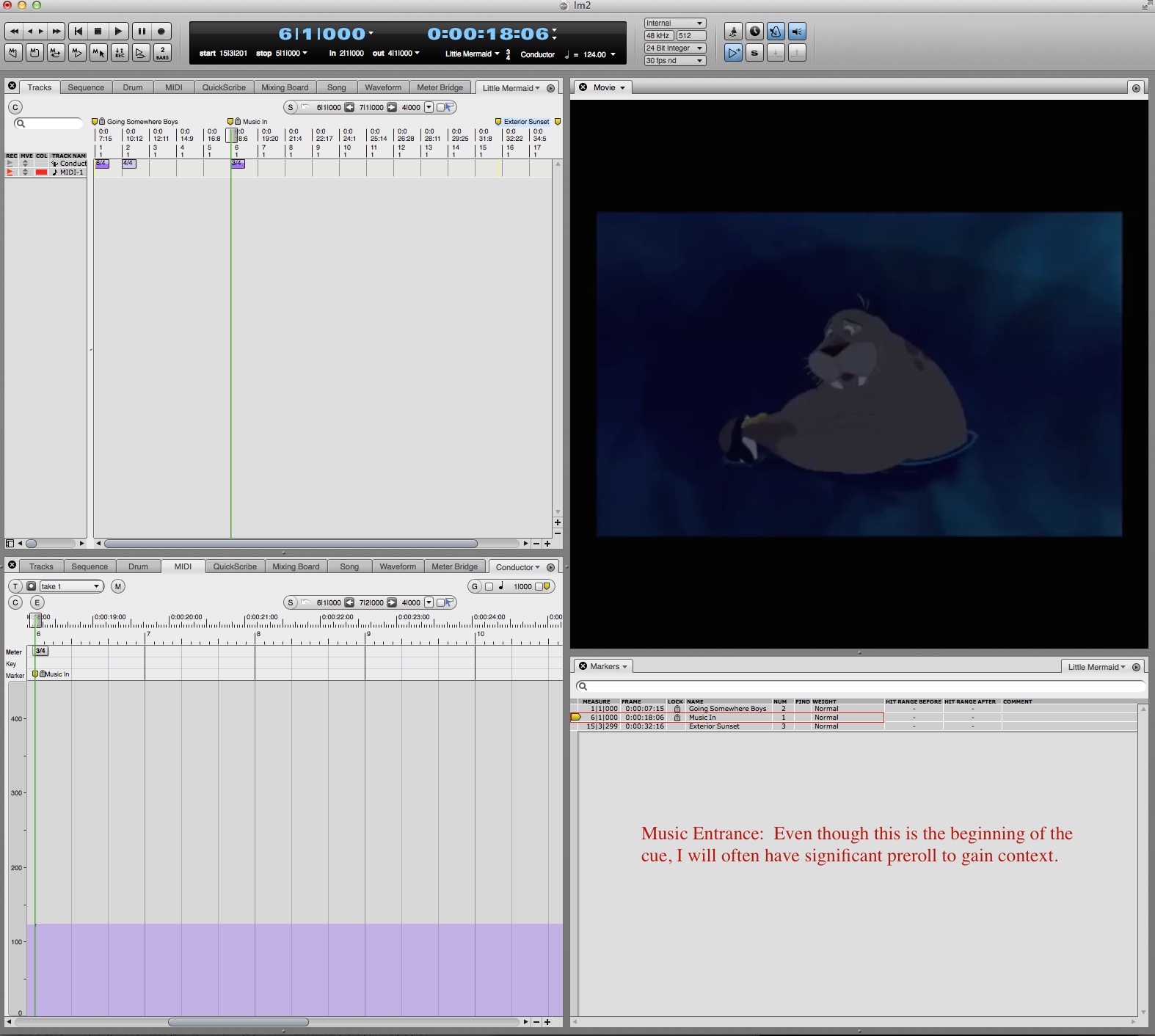Open the Little Mermaid sequence dropdown in counter
Viewport: 1155px width, 1036px height.
pos(472,54)
